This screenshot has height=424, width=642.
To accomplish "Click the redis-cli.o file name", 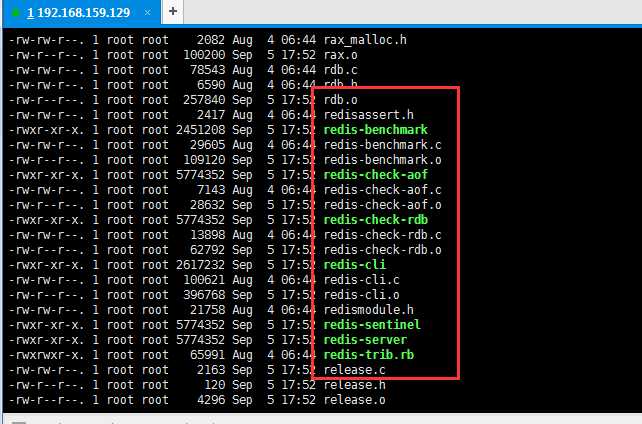I will click(x=362, y=295).
